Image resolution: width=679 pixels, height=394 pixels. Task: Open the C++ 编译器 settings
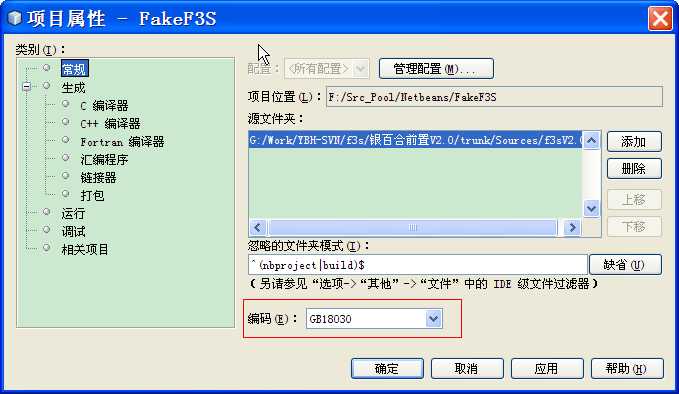pyautogui.click(x=110, y=123)
